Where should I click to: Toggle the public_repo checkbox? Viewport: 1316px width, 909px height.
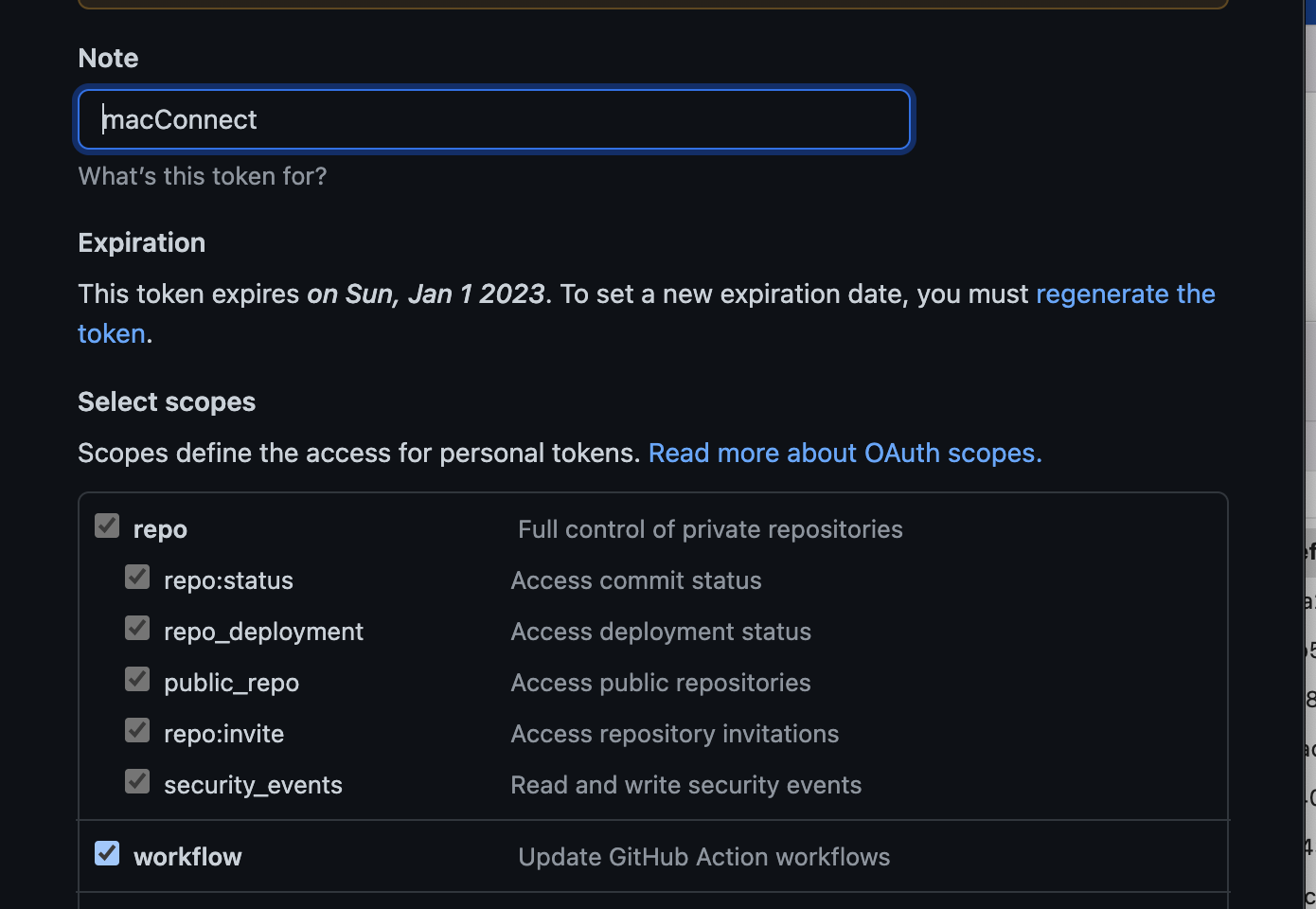(x=137, y=679)
